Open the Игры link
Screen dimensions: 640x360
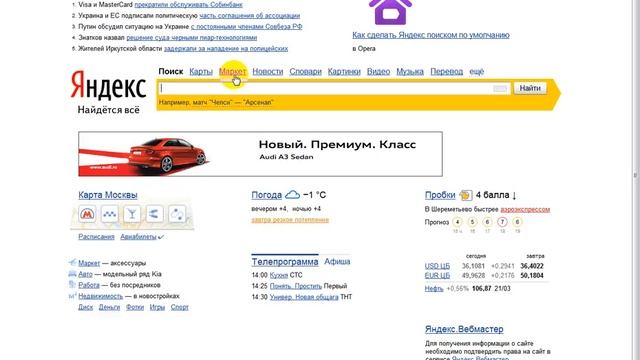[157, 307]
